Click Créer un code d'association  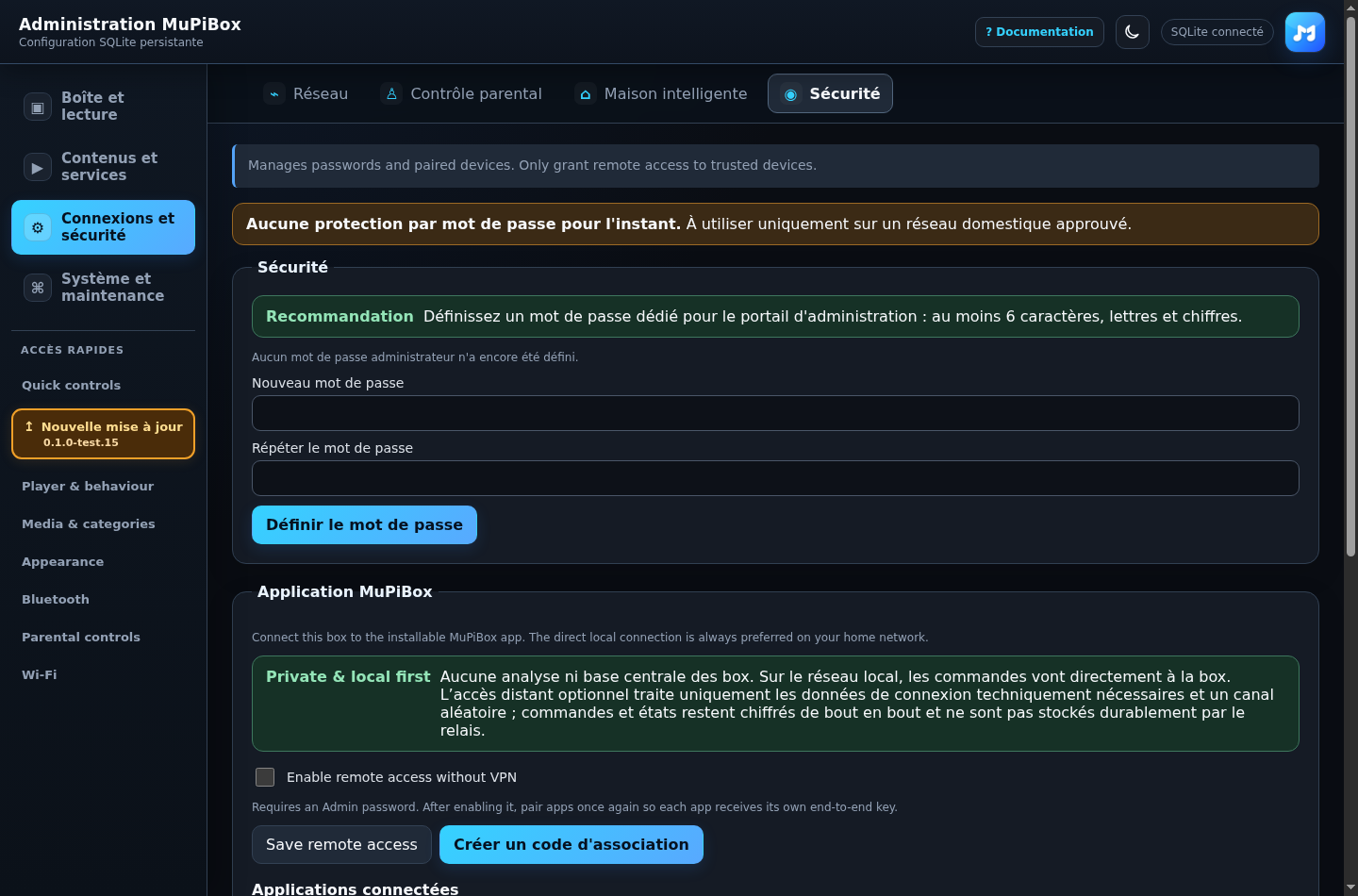point(571,845)
